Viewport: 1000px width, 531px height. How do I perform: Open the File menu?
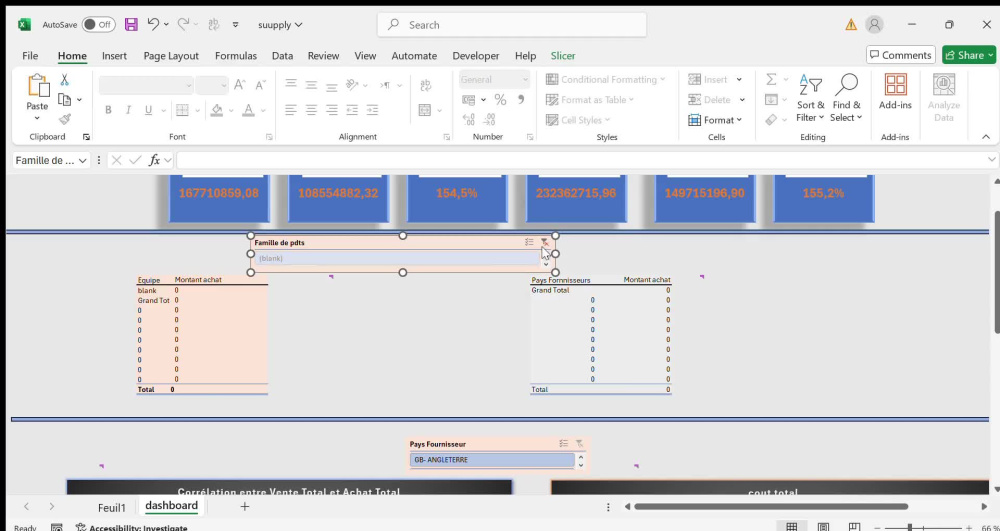pyautogui.click(x=30, y=55)
